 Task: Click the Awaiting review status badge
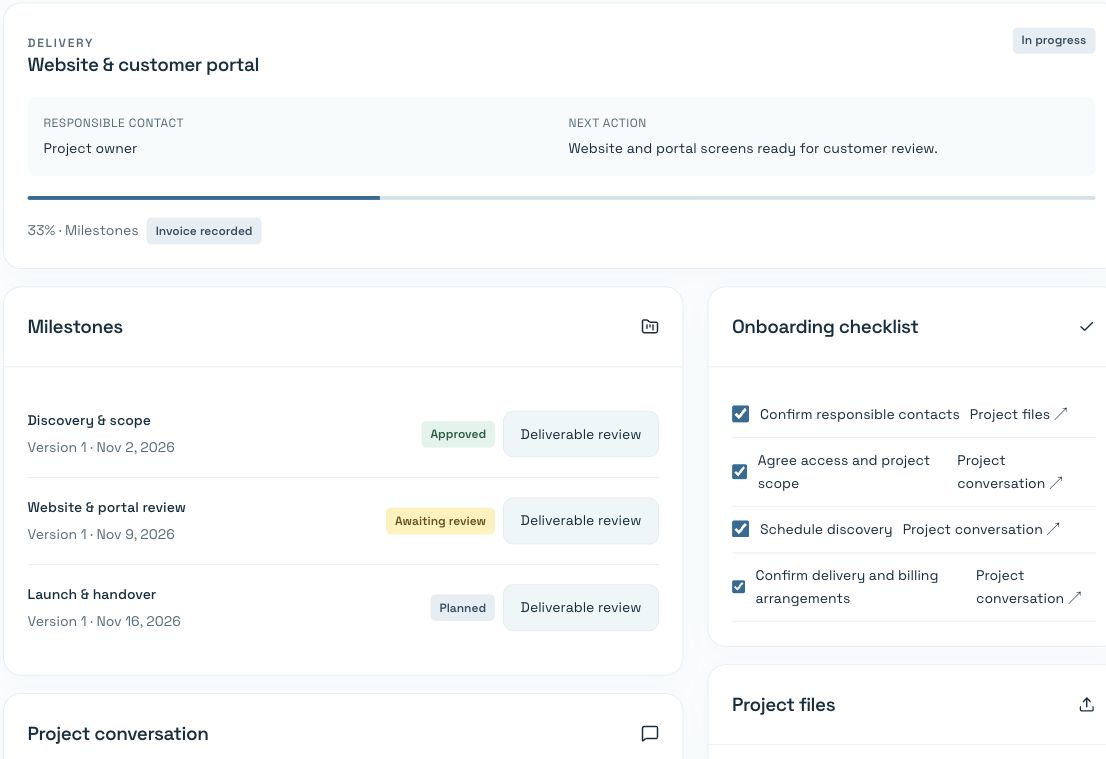coord(440,521)
